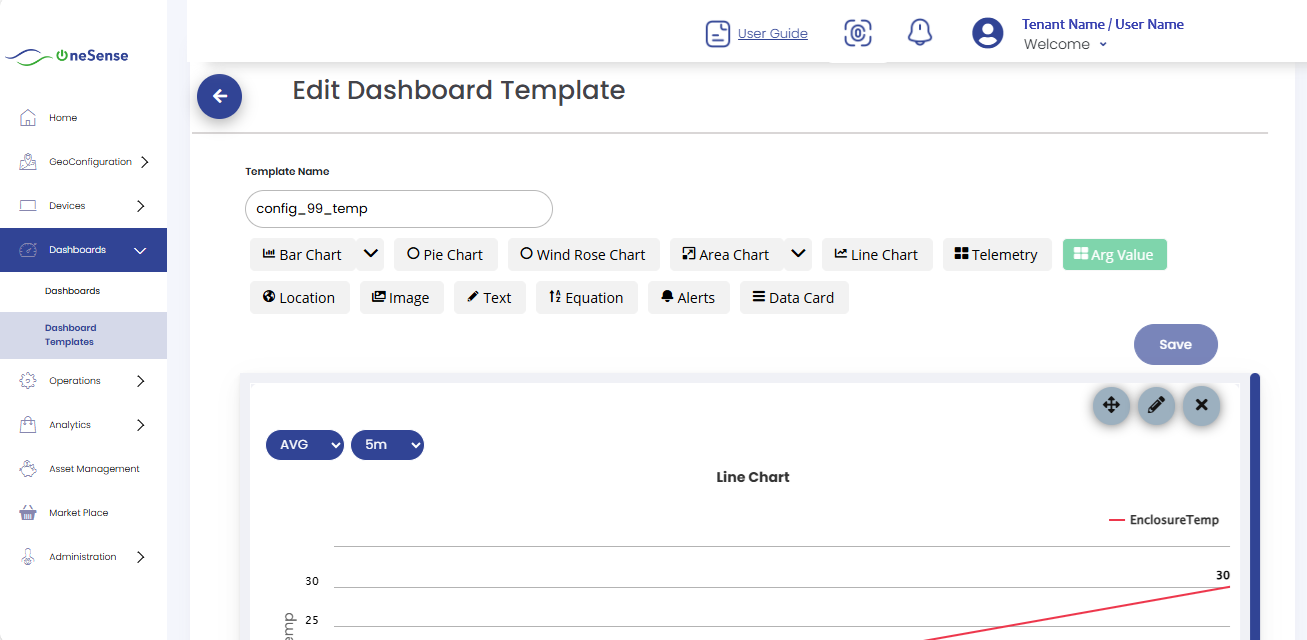Open notifications via the bell icon
Screen dimensions: 1307x640
pyautogui.click(x=919, y=32)
